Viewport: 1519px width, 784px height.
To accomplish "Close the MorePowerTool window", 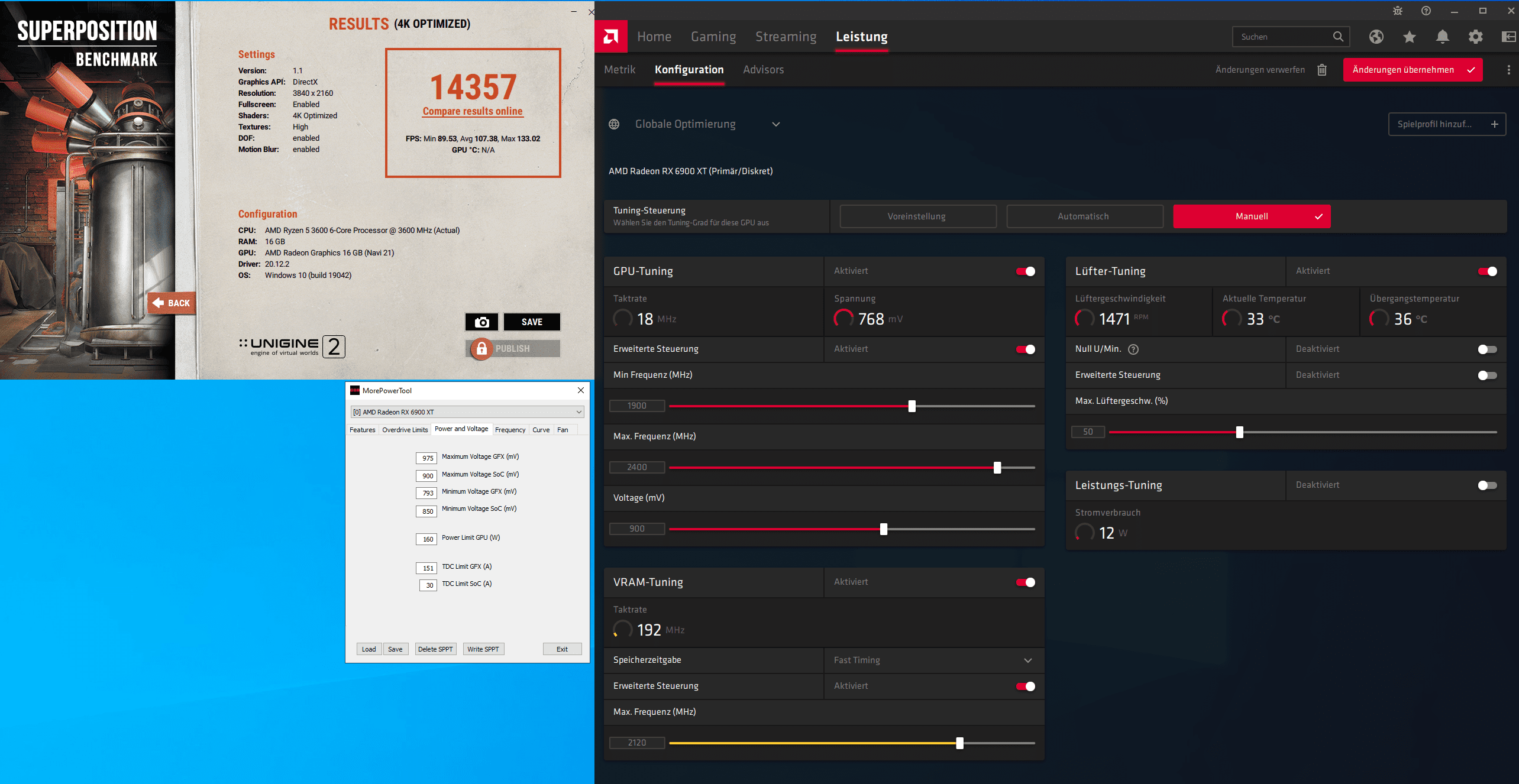I will click(581, 390).
